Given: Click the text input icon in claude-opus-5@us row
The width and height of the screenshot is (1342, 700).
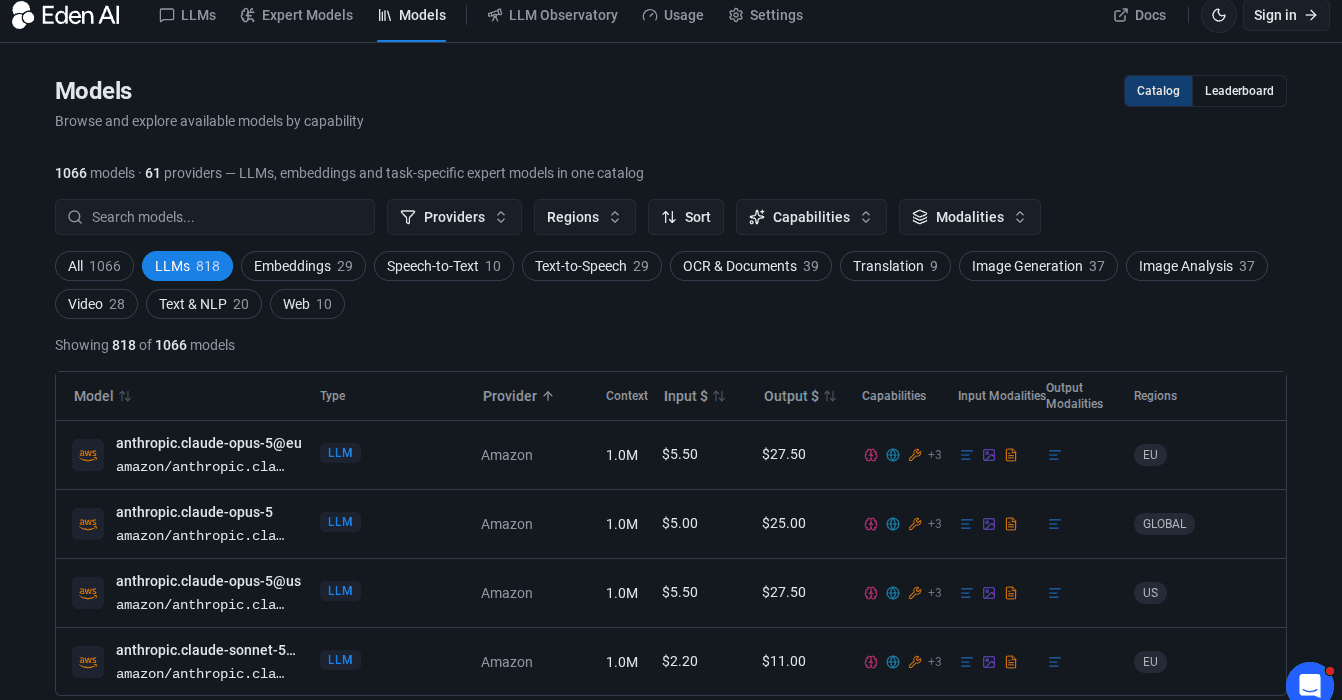Looking at the screenshot, I should (x=967, y=593).
